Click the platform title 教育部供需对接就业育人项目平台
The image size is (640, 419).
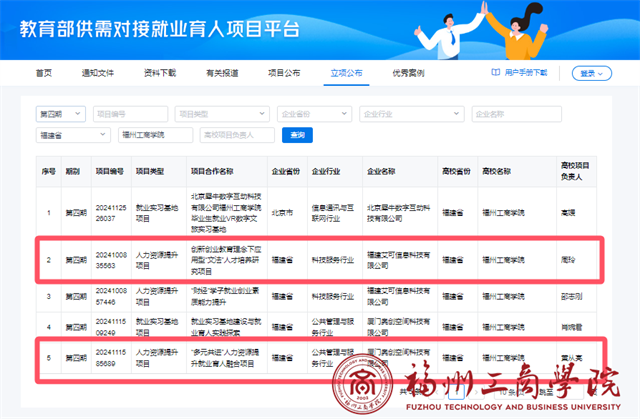click(160, 29)
